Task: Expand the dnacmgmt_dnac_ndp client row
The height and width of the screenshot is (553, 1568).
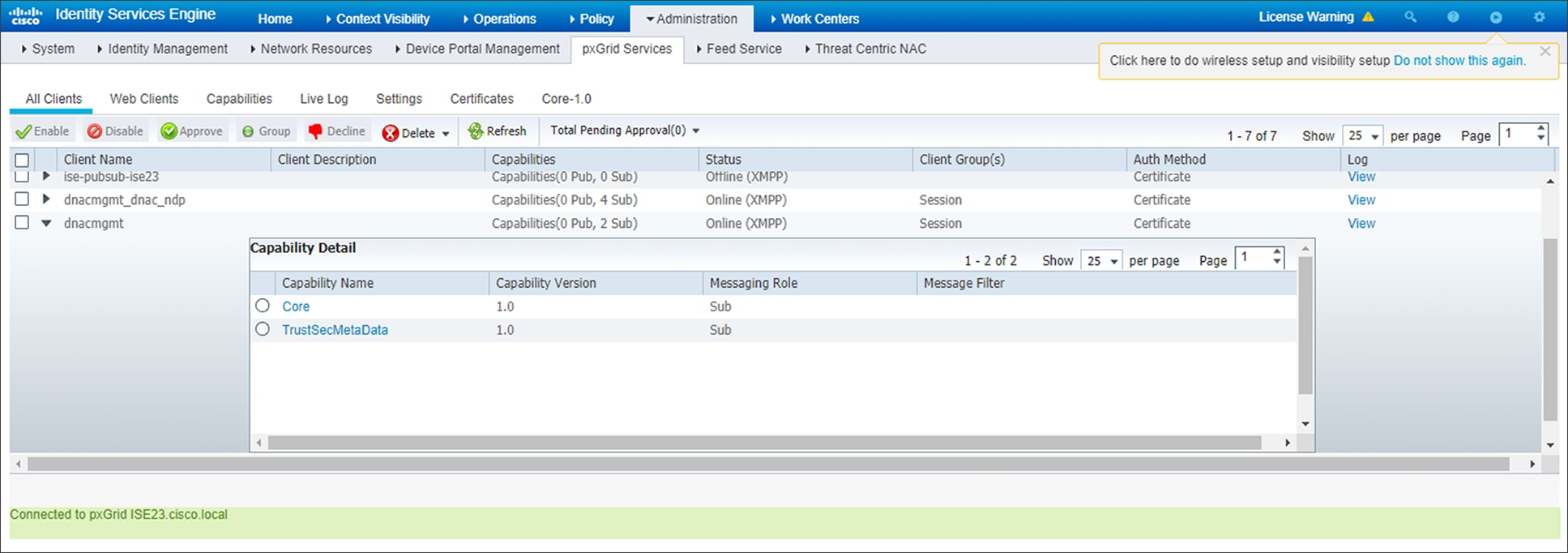Action: point(46,199)
